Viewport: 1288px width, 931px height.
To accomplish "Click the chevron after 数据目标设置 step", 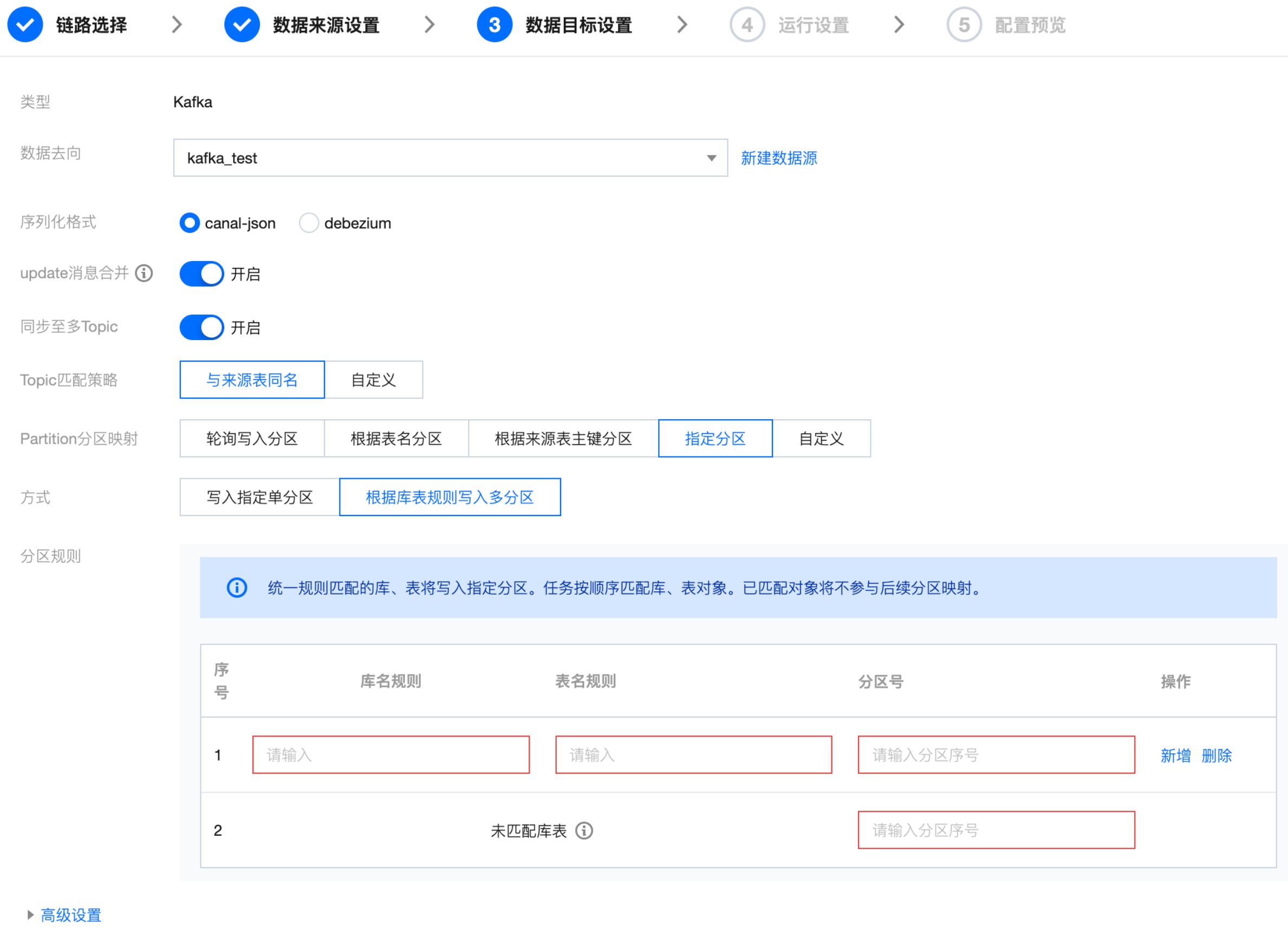I will coord(682,25).
